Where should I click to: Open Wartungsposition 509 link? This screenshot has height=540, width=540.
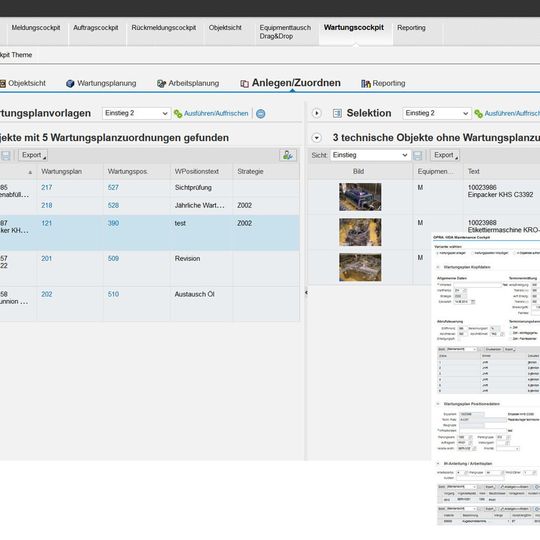[x=113, y=259]
